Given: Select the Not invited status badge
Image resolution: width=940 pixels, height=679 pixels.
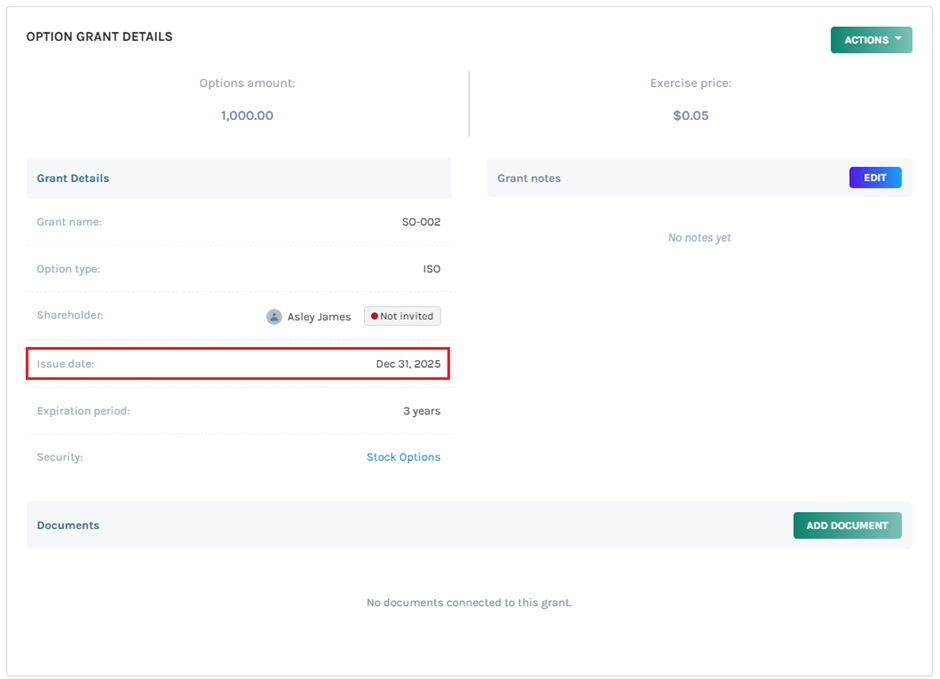Looking at the screenshot, I should [403, 316].
